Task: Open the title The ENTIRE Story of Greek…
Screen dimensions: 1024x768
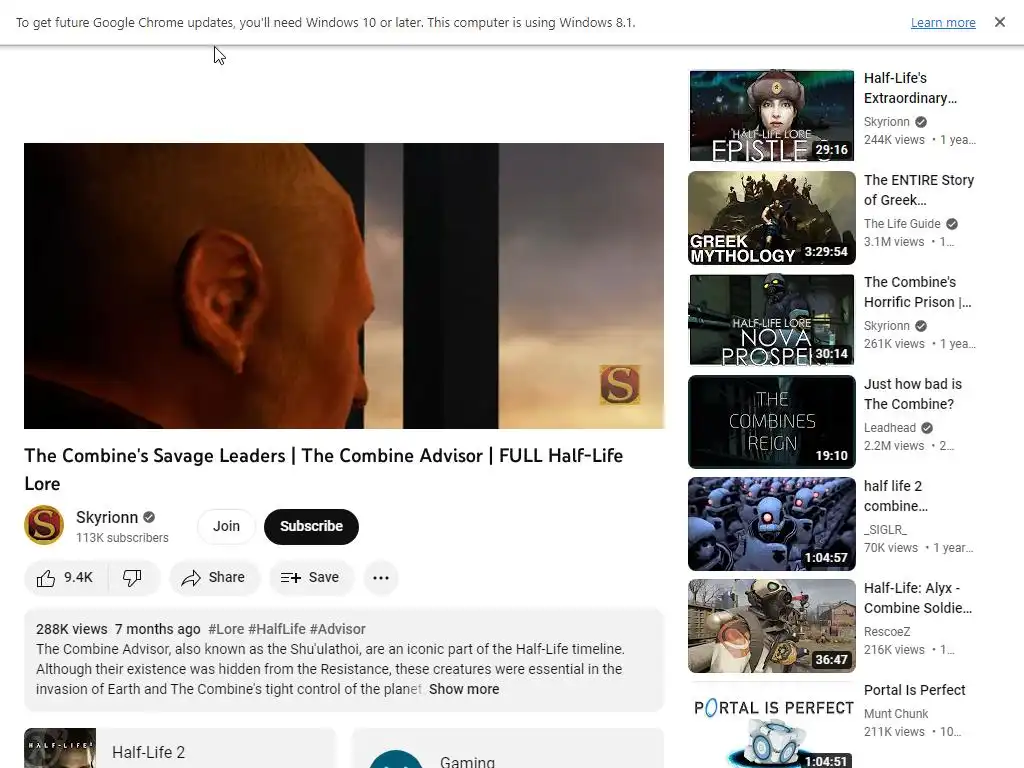Action: pyautogui.click(x=919, y=190)
